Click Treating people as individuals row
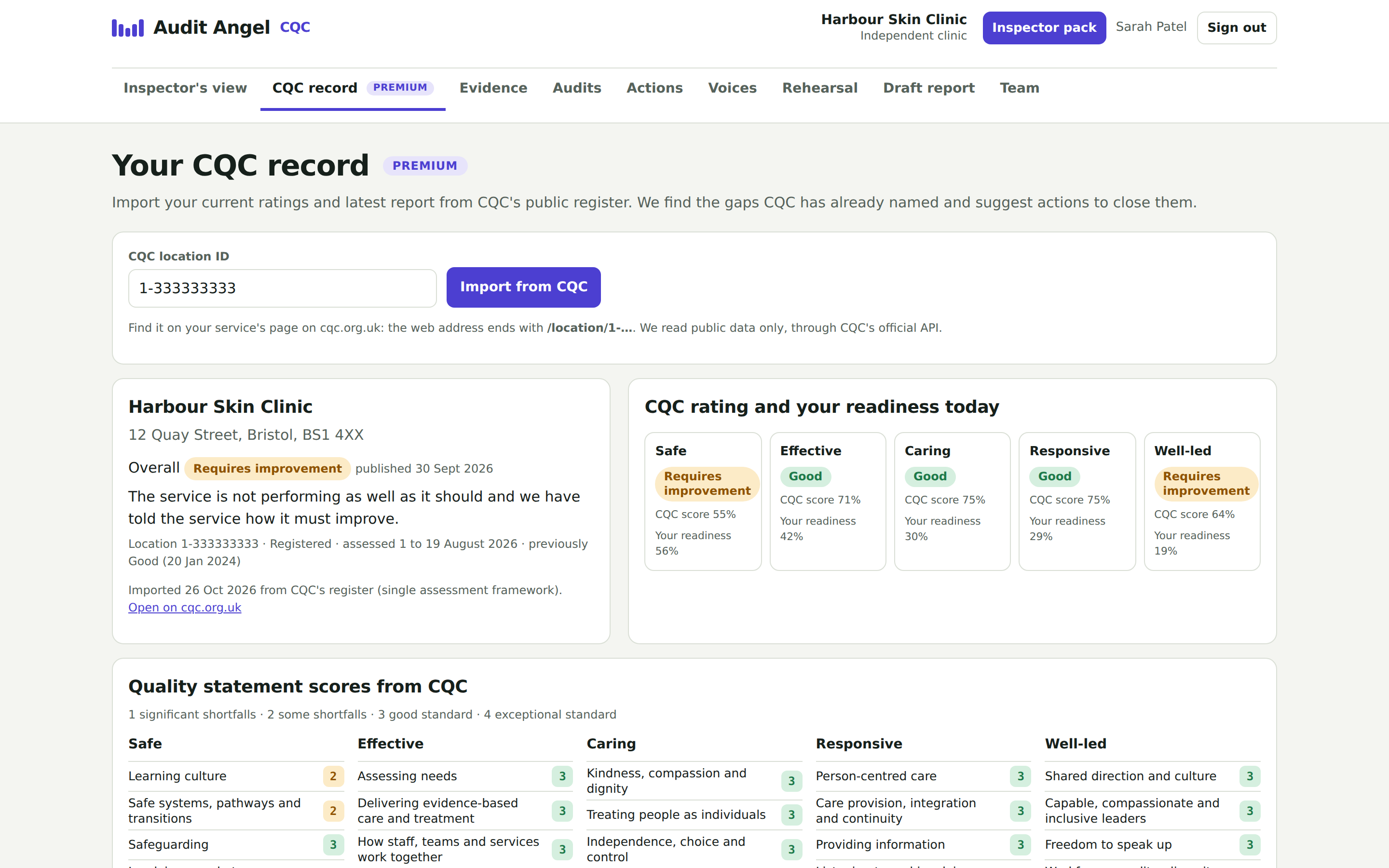The image size is (1389, 868). pos(694,814)
